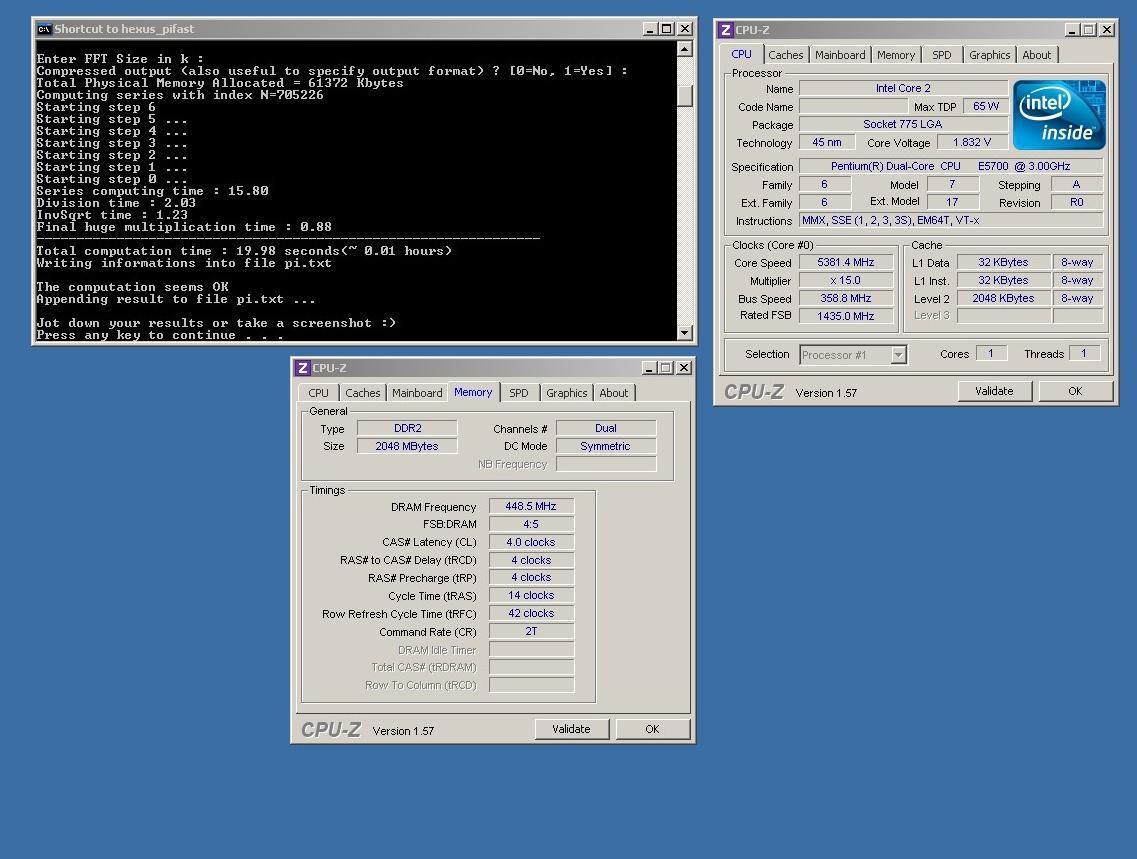This screenshot has height=859, width=1137.
Task: Close the hexus_pifast console window
Action: (685, 29)
